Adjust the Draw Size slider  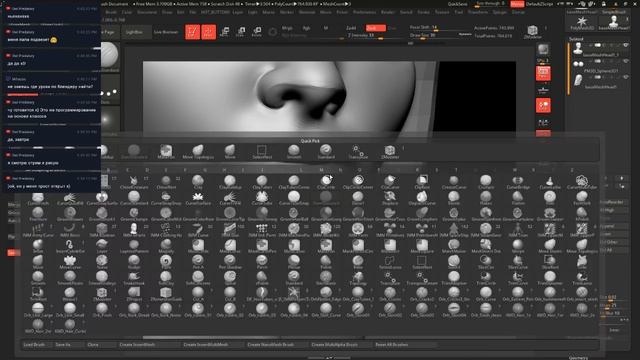pyautogui.click(x=437, y=36)
